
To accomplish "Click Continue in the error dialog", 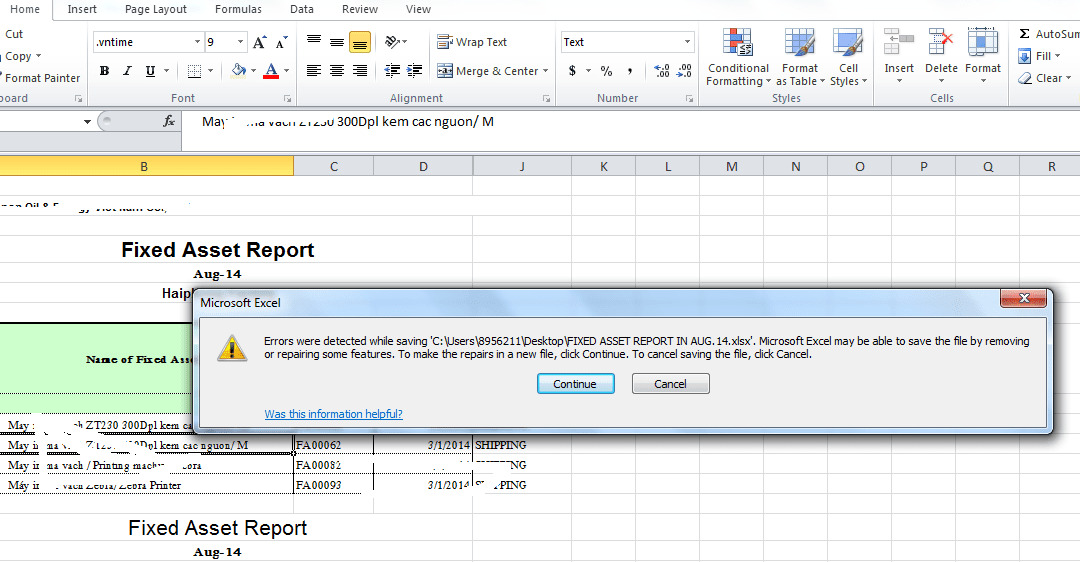I will (x=575, y=384).
